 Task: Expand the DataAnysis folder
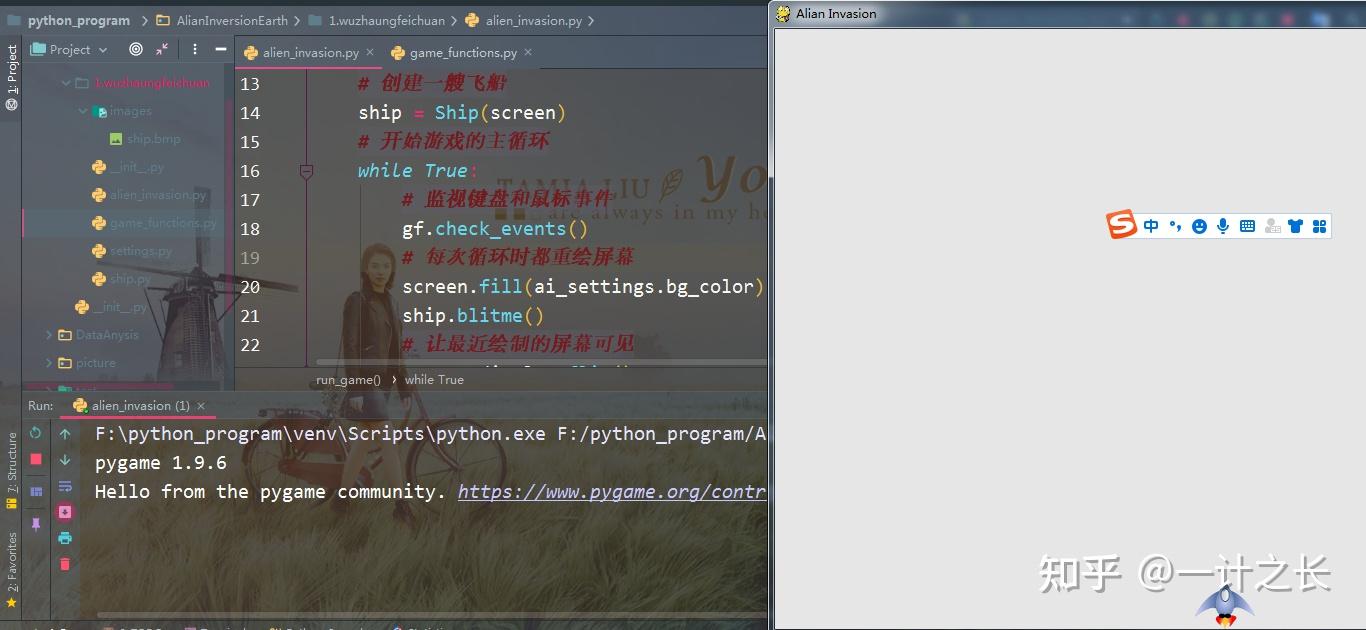[x=48, y=335]
